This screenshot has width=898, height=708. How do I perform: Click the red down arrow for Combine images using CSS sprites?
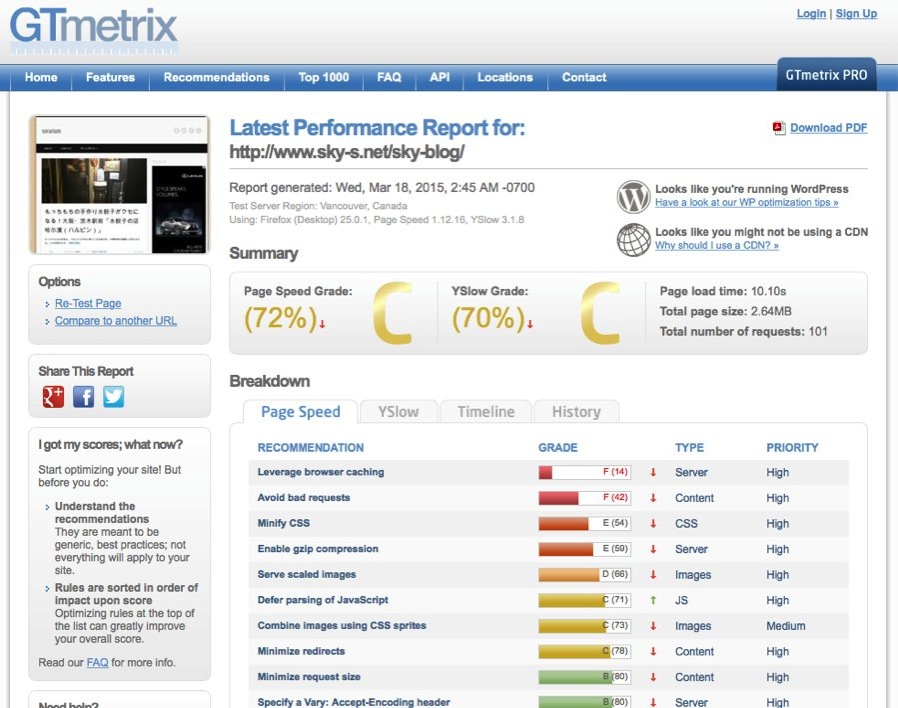coord(653,626)
